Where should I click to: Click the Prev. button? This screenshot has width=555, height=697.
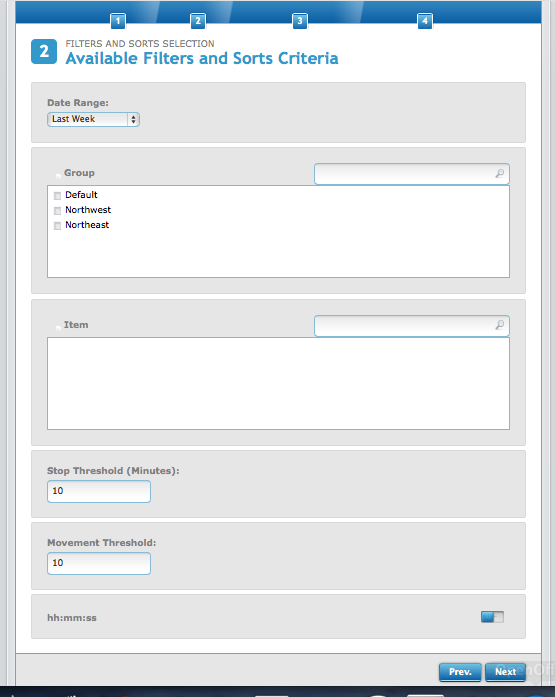click(460, 672)
